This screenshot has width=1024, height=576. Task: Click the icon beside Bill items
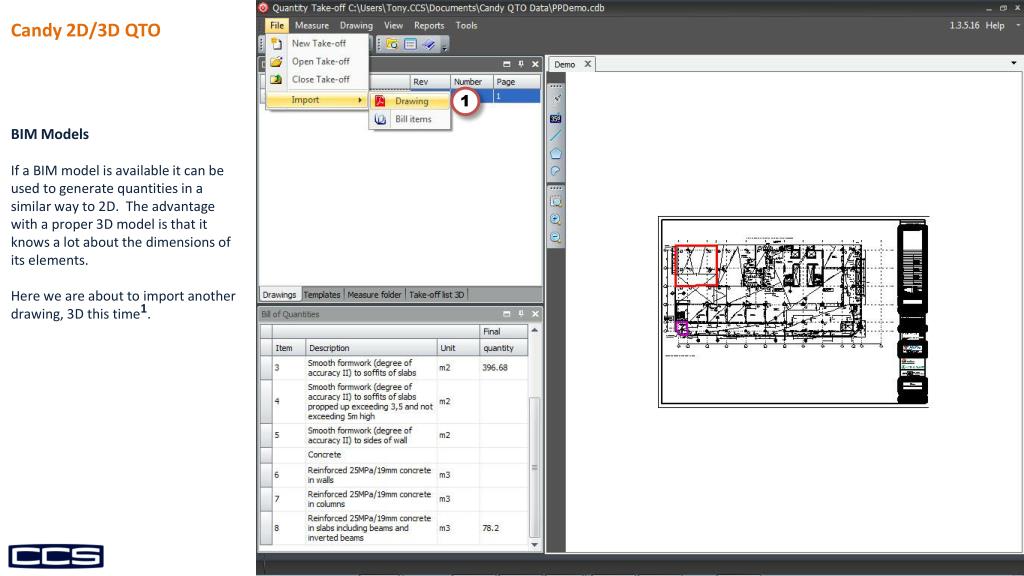tap(380, 120)
